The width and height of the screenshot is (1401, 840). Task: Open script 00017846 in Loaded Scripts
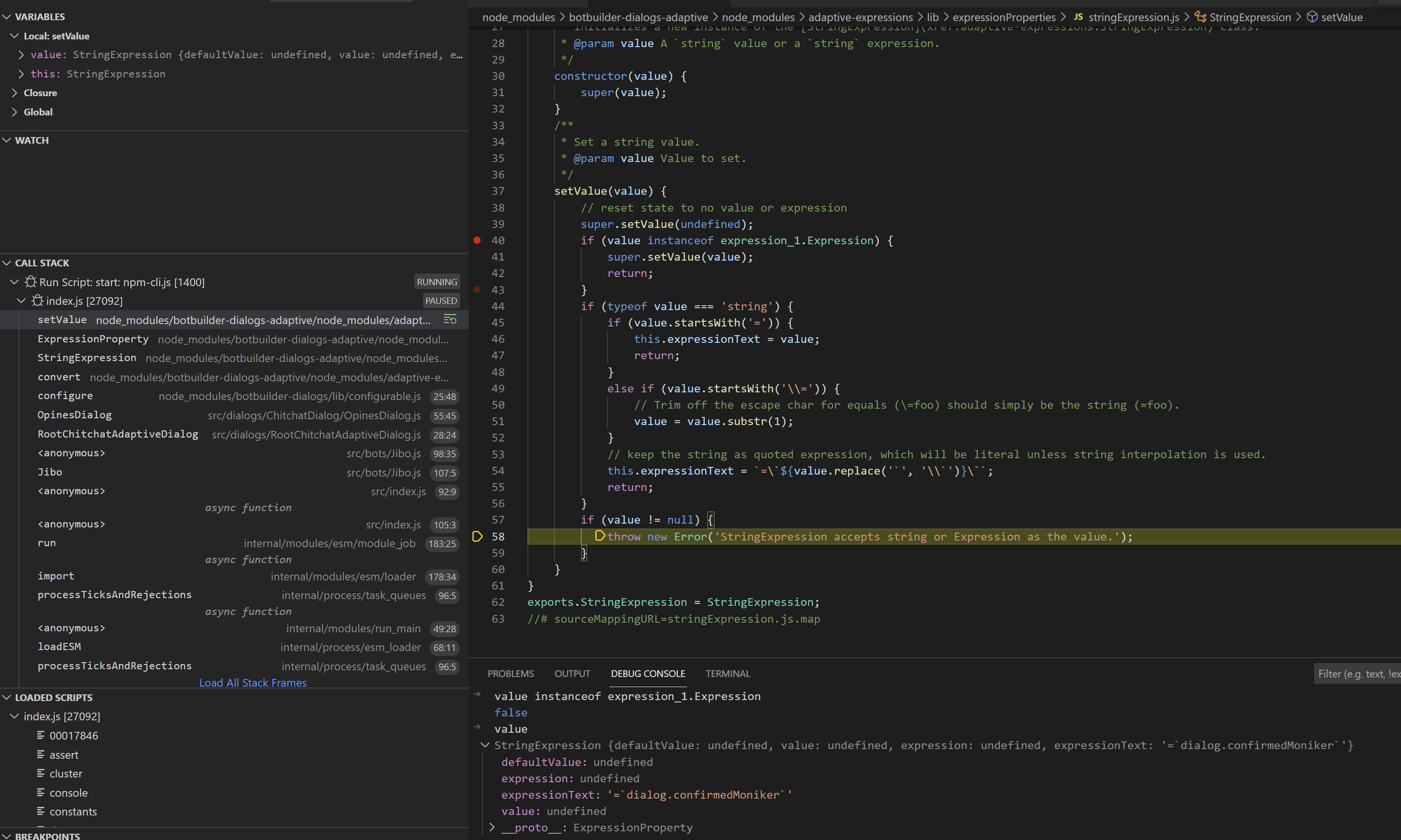click(74, 735)
